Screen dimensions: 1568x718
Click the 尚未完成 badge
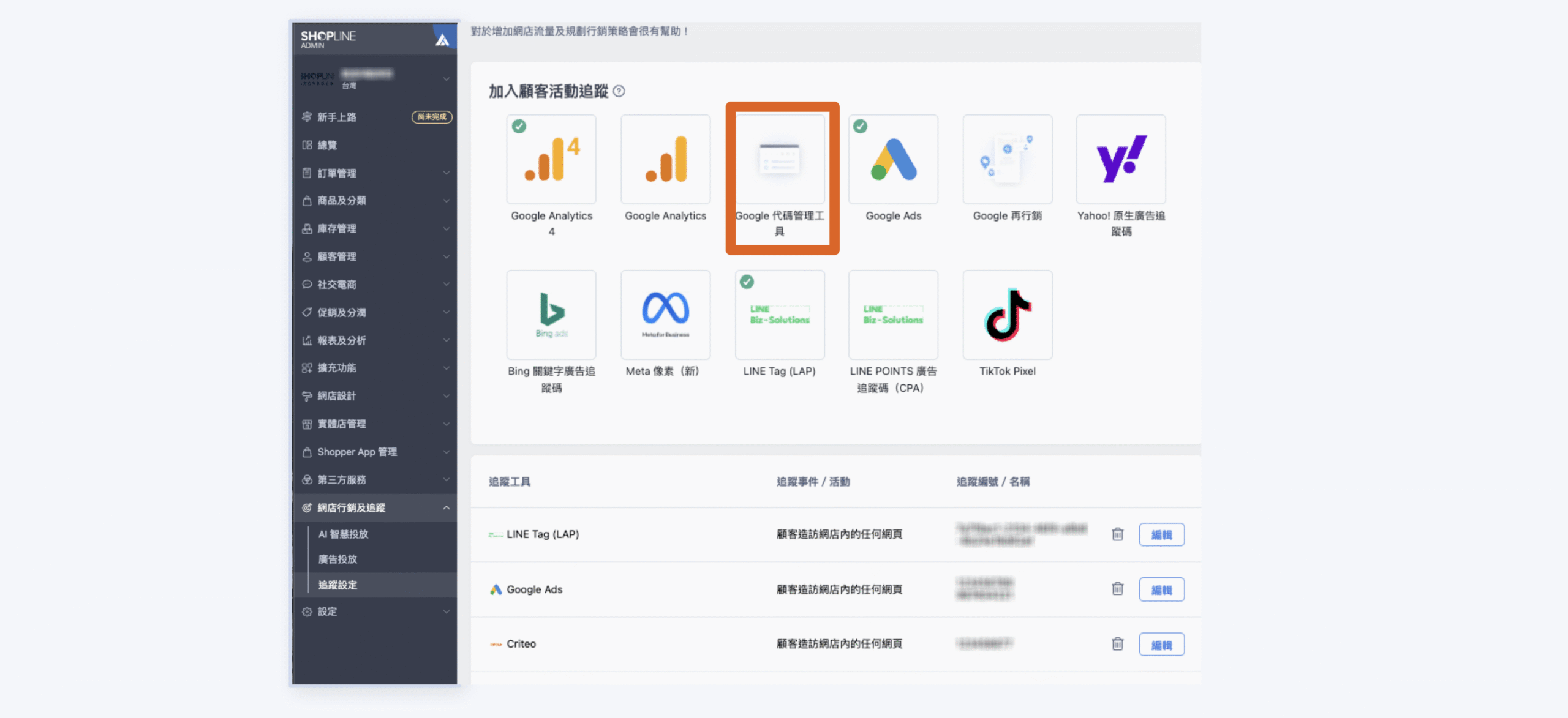click(432, 117)
